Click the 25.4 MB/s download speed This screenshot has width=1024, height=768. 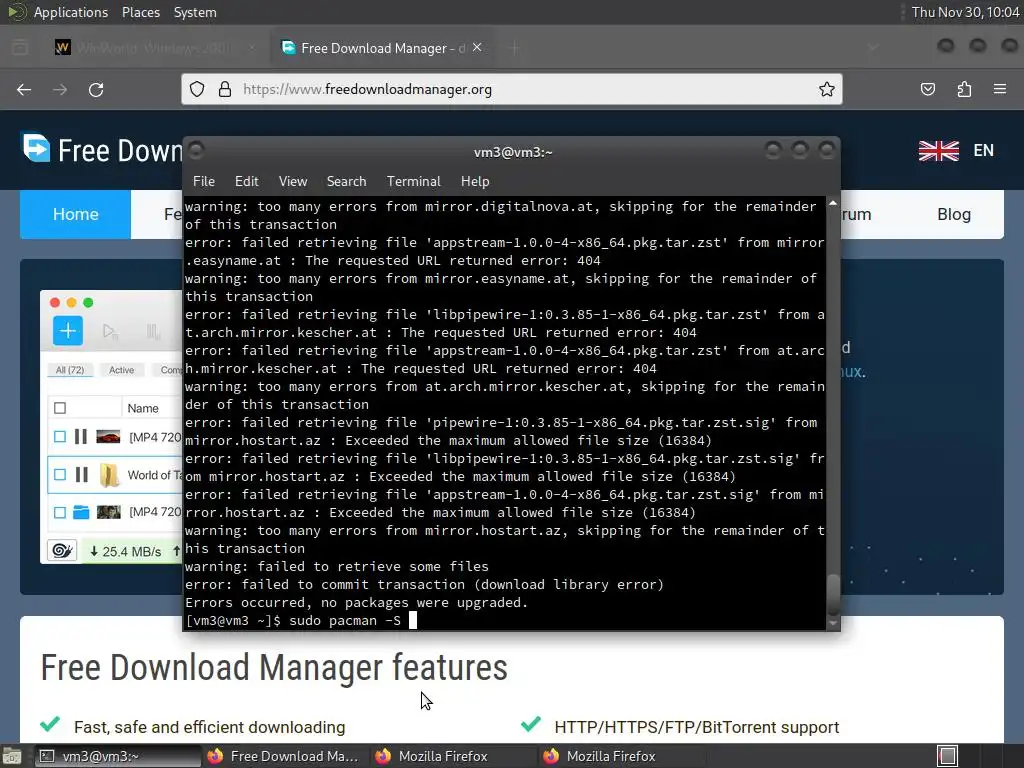click(126, 552)
